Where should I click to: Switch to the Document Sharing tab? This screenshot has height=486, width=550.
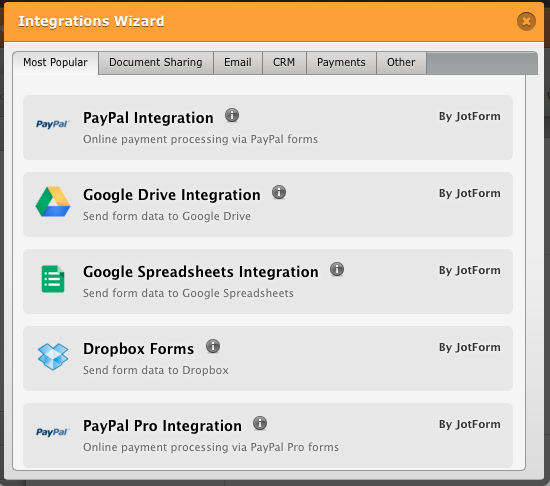click(156, 63)
